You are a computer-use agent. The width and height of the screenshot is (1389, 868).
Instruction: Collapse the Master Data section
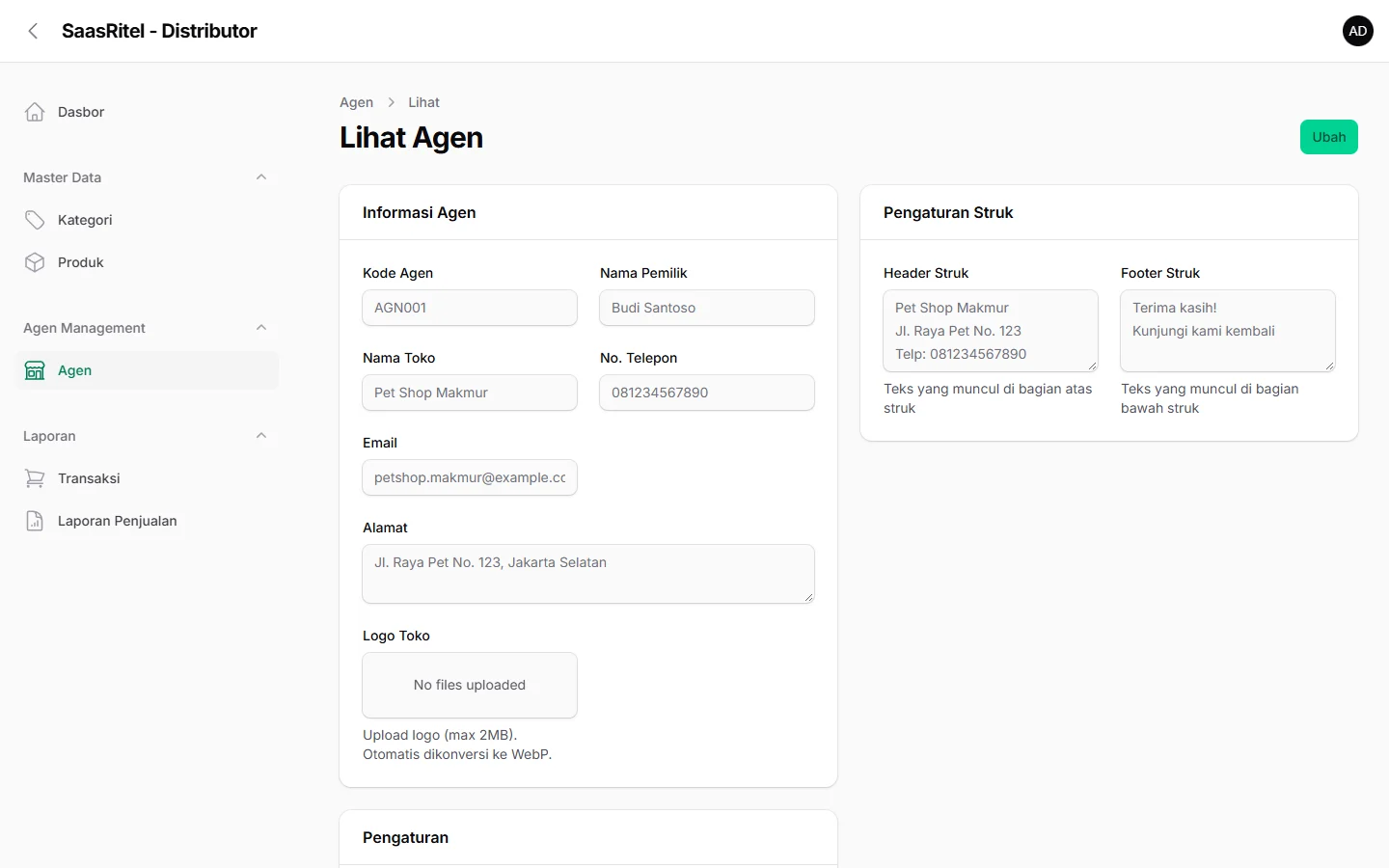click(x=261, y=177)
